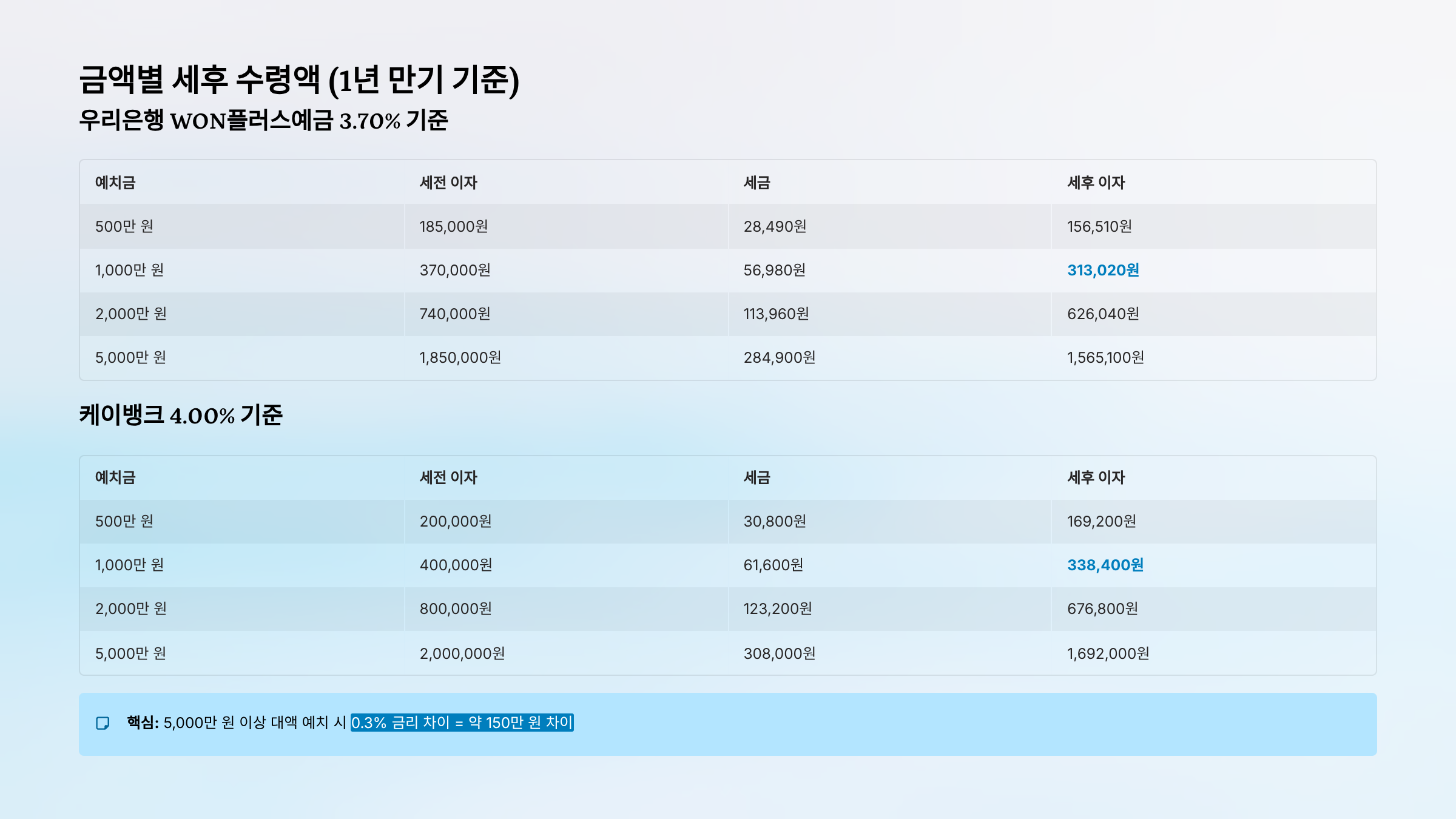Click the highlighted 338,400원 value
Screen dimensions: 1456x819
click(1105, 565)
